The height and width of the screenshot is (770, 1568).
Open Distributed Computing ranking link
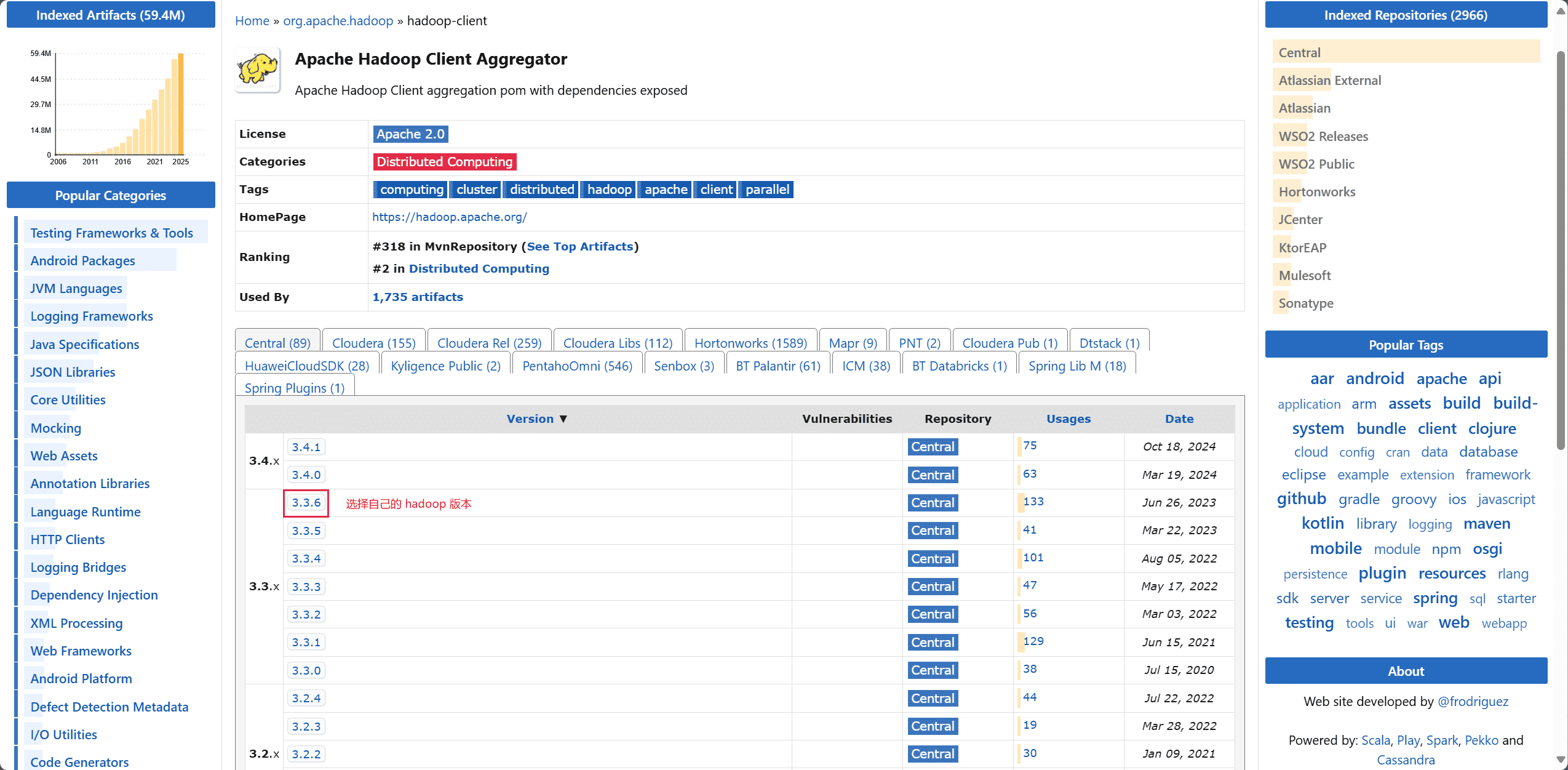coord(479,268)
